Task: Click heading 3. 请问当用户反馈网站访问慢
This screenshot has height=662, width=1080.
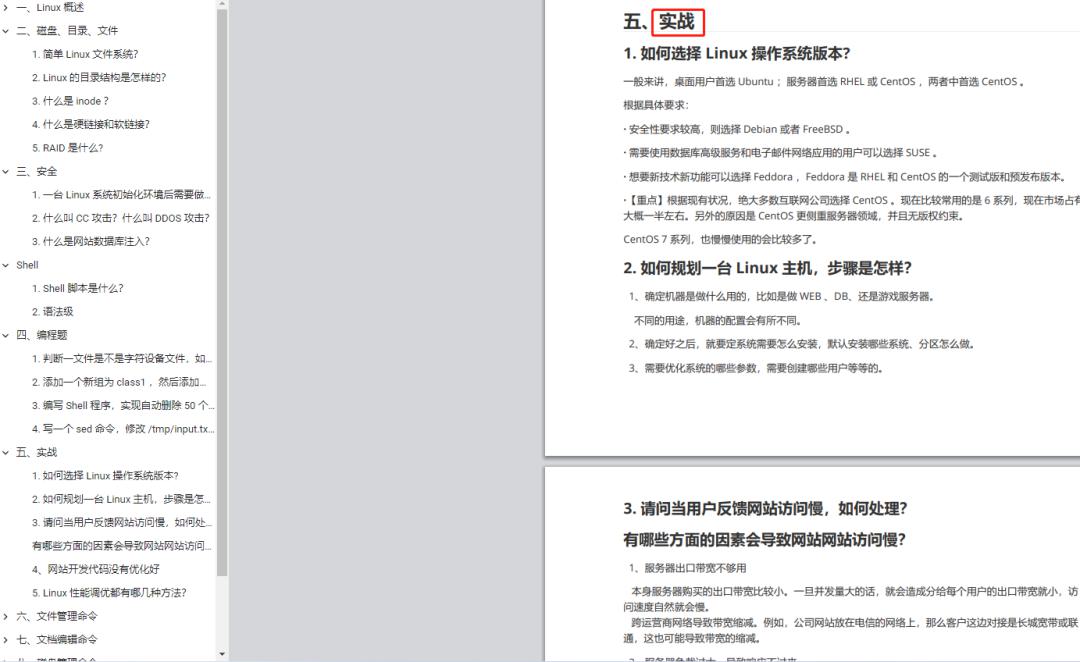Action: (765, 508)
